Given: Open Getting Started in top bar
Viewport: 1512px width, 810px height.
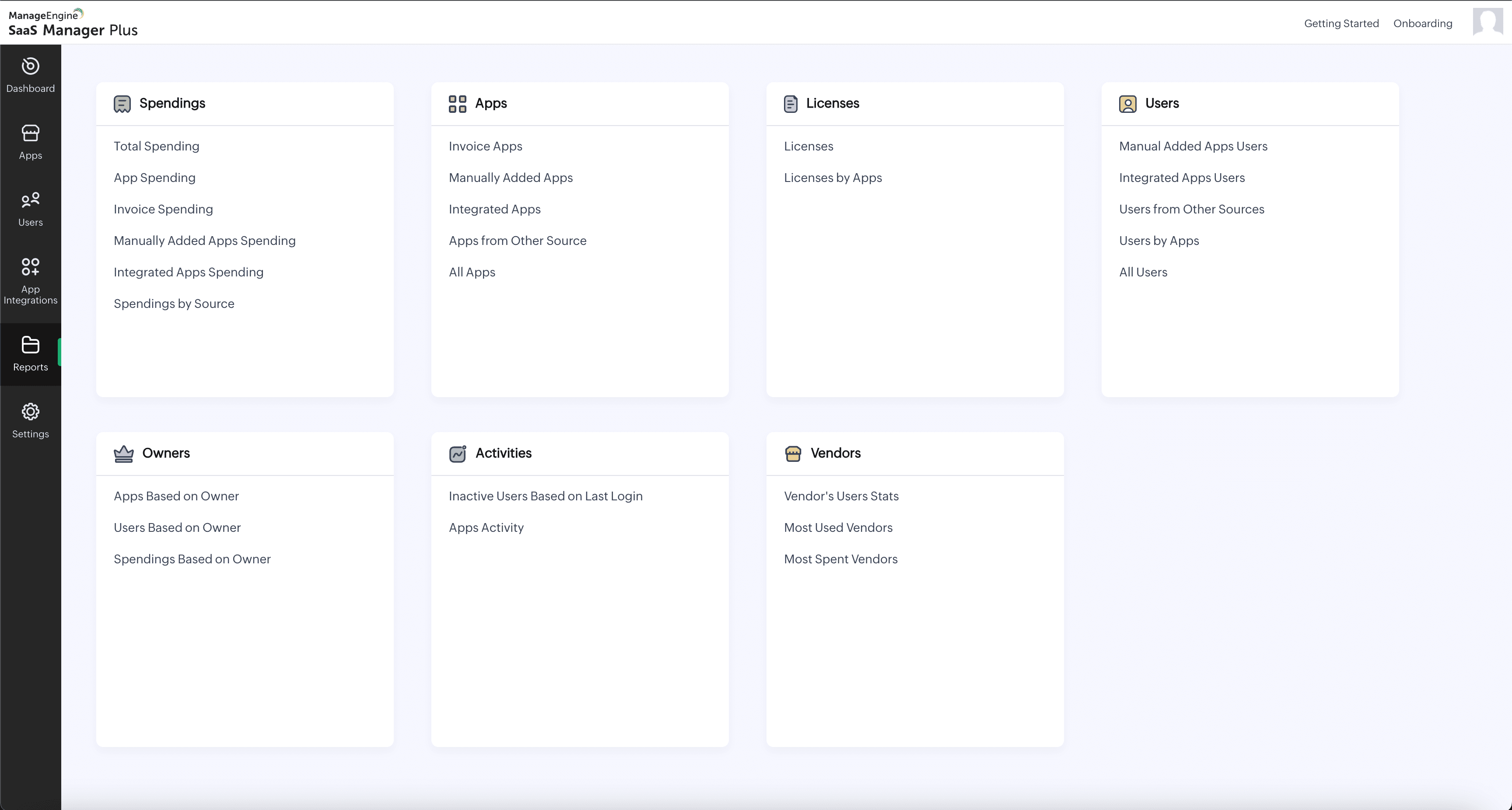Looking at the screenshot, I should (1341, 24).
